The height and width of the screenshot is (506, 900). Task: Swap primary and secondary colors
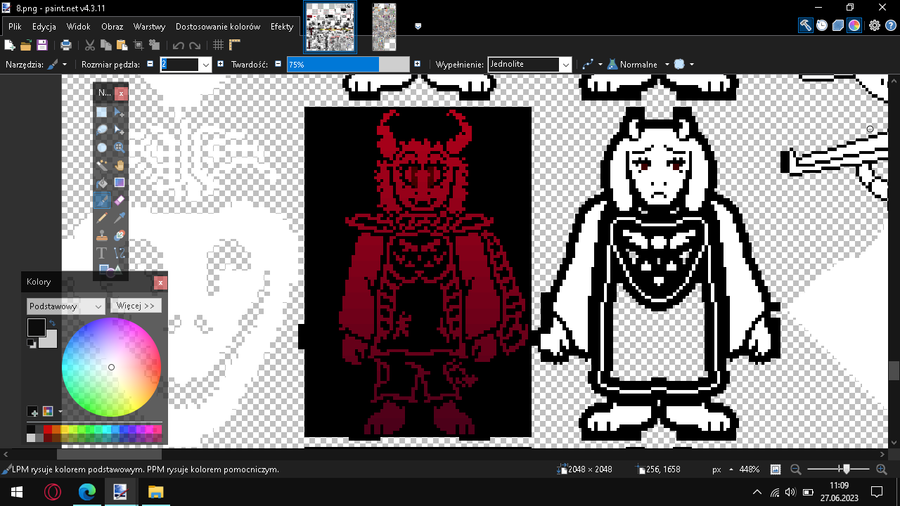click(52, 324)
